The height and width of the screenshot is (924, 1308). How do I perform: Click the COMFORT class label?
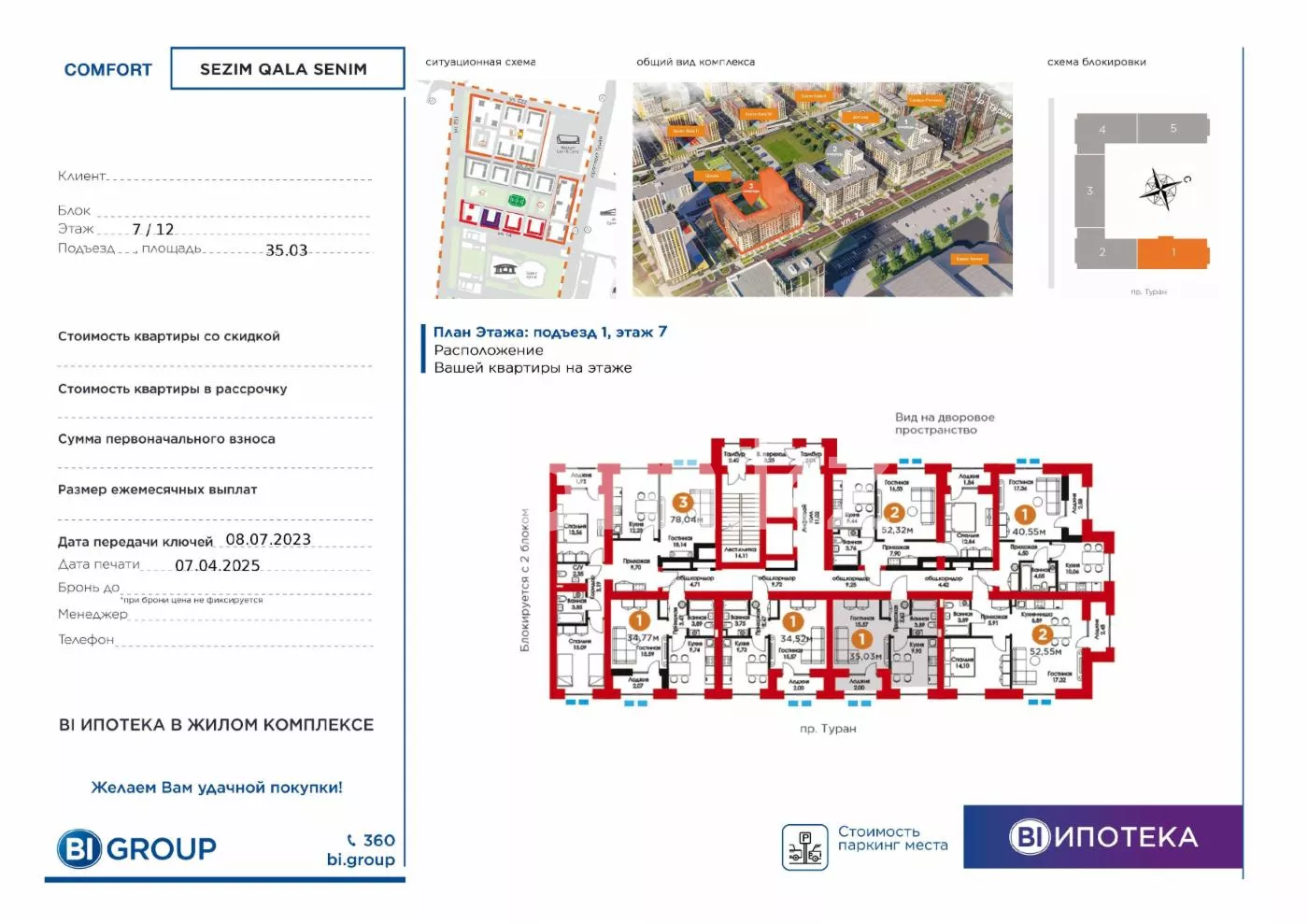[107, 69]
